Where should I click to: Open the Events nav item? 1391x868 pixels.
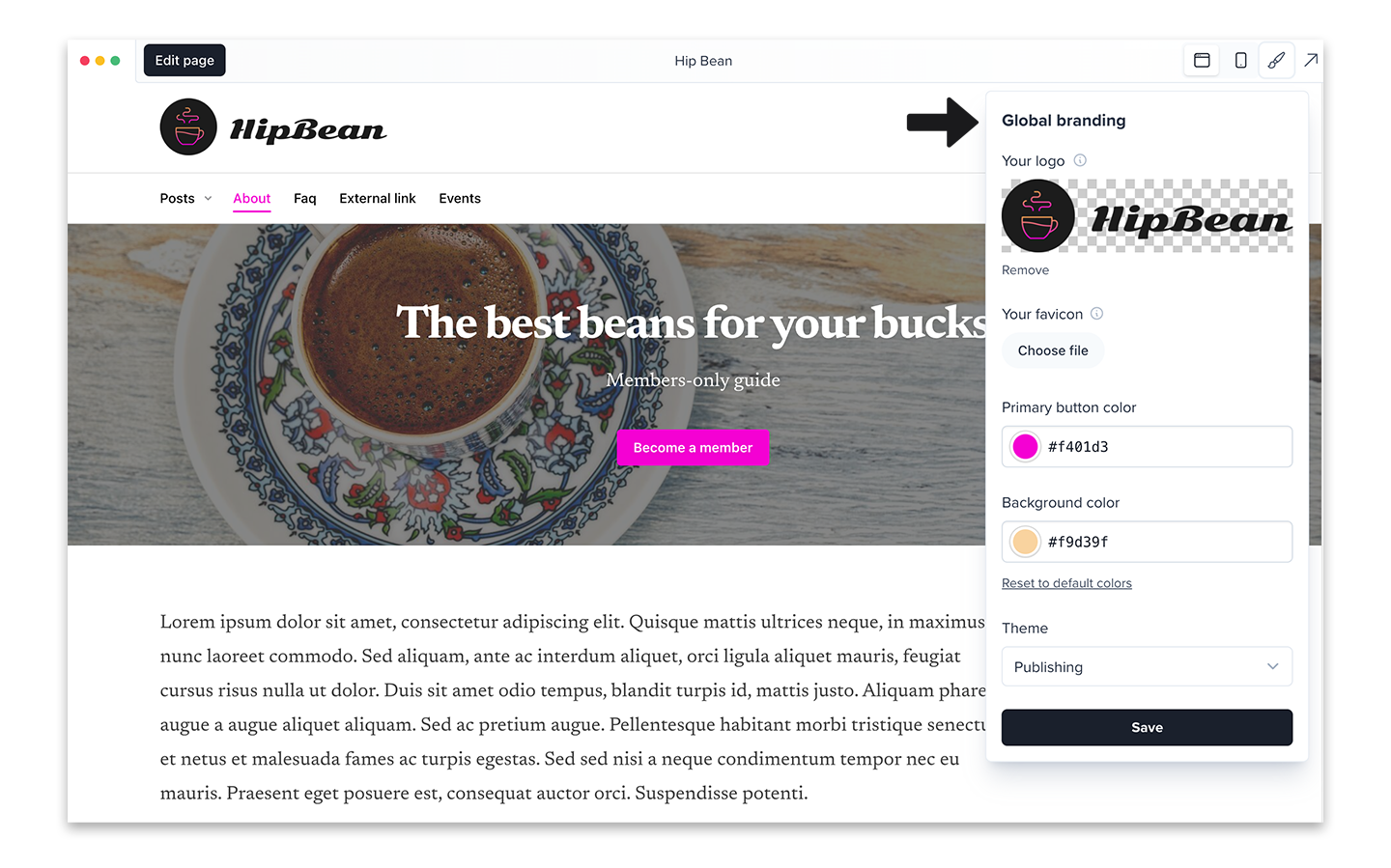click(x=460, y=198)
